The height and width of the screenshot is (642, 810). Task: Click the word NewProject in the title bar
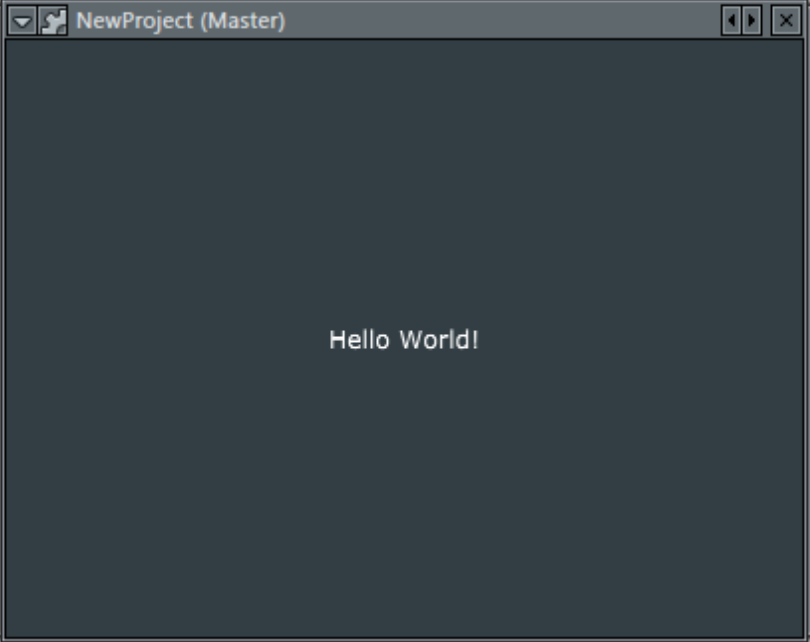tap(135, 21)
